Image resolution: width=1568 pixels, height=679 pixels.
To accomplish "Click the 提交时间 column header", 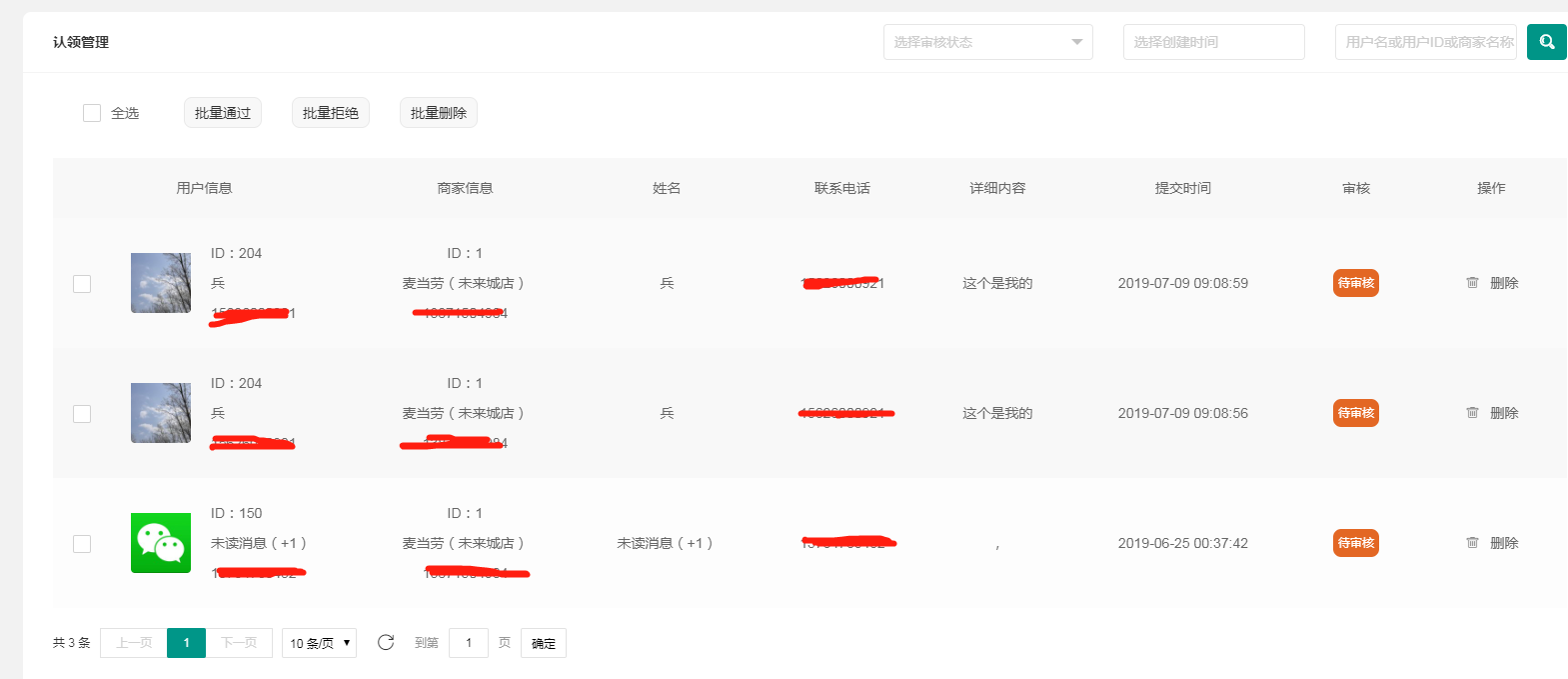I will click(x=1183, y=188).
